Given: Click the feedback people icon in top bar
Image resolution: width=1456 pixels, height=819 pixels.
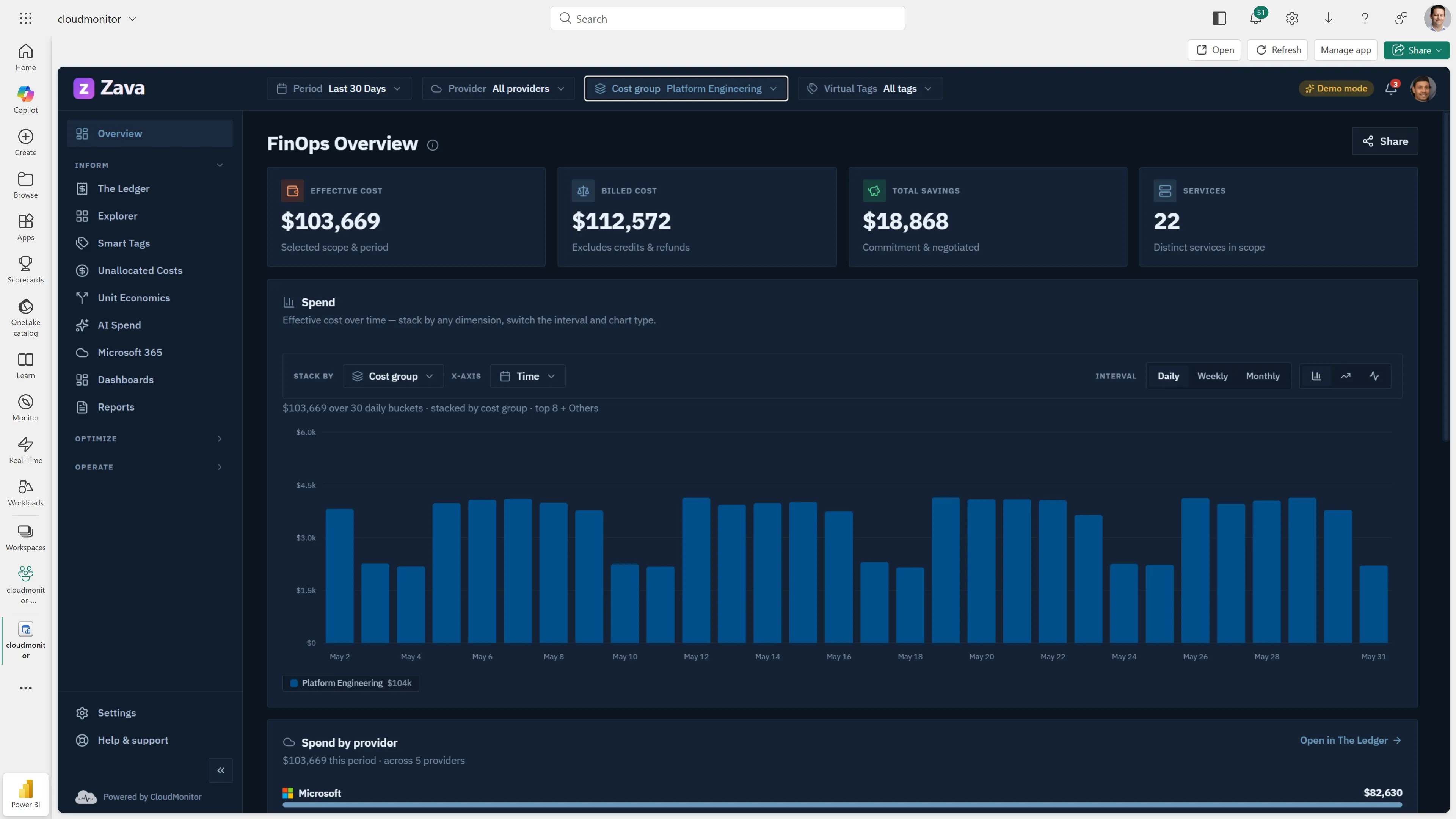Looking at the screenshot, I should pos(1401,19).
